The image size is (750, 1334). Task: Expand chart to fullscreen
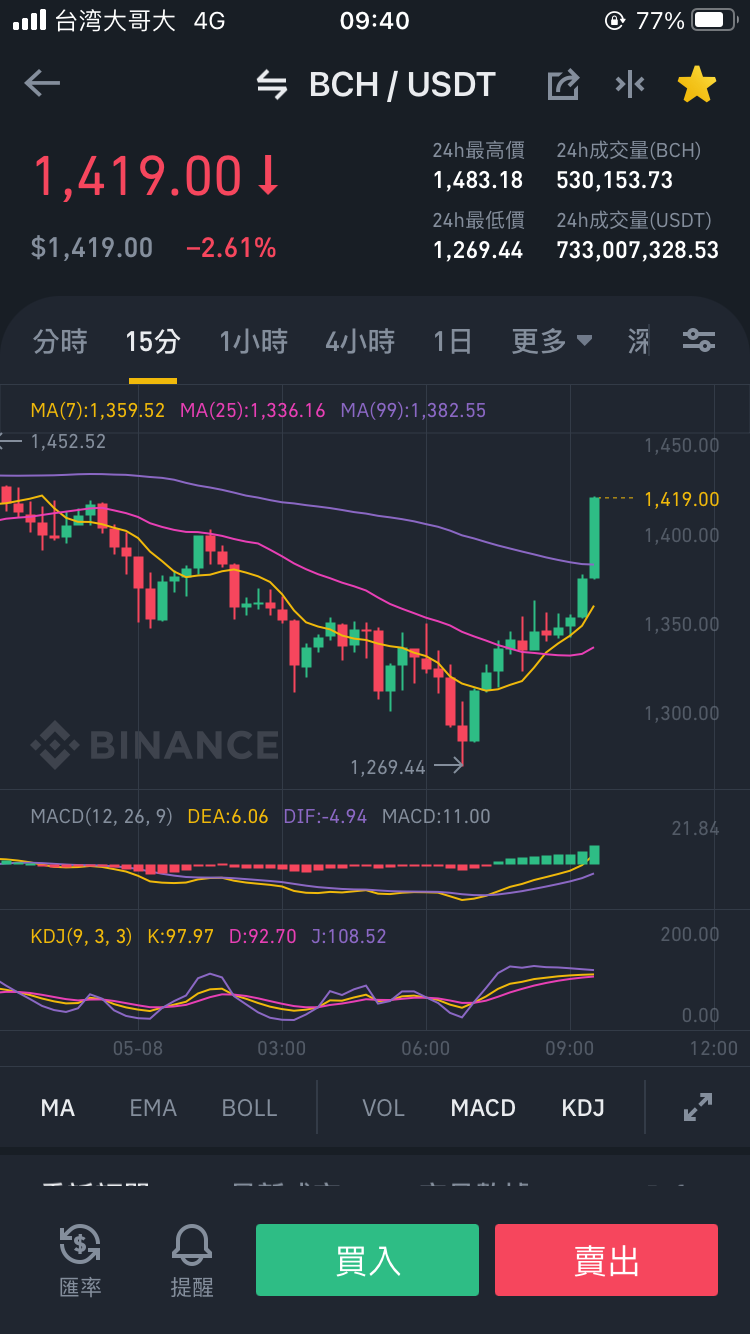coord(698,1107)
